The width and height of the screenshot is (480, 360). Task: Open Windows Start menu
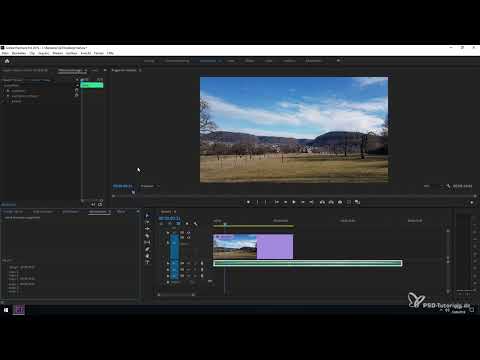(6, 310)
